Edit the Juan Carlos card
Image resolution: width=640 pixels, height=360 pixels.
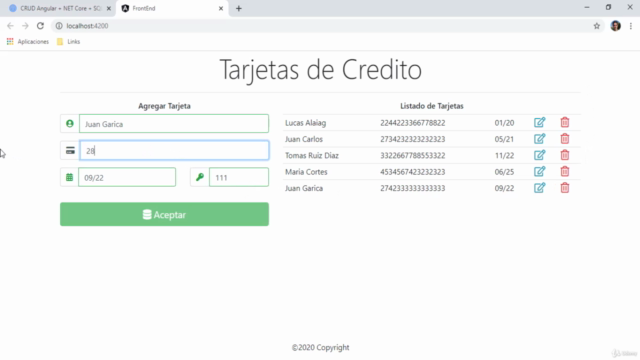(539, 139)
